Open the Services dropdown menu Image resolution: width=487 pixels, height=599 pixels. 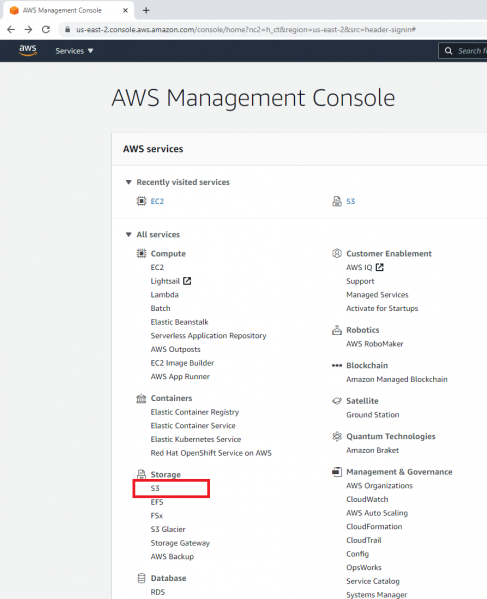coord(74,51)
